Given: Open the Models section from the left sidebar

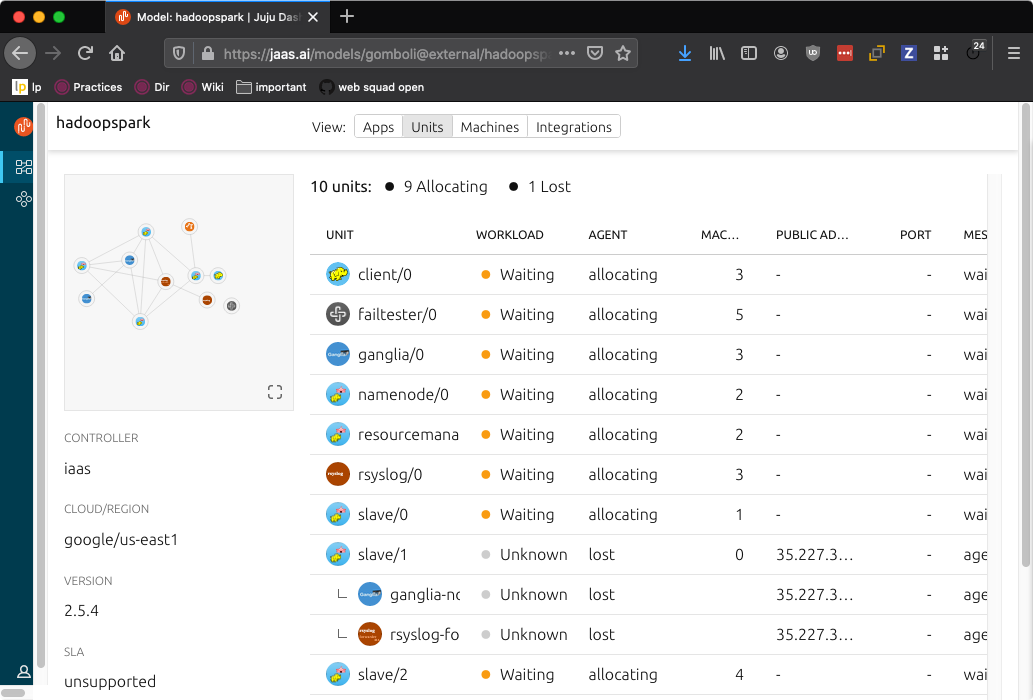Looking at the screenshot, I should click(x=23, y=167).
